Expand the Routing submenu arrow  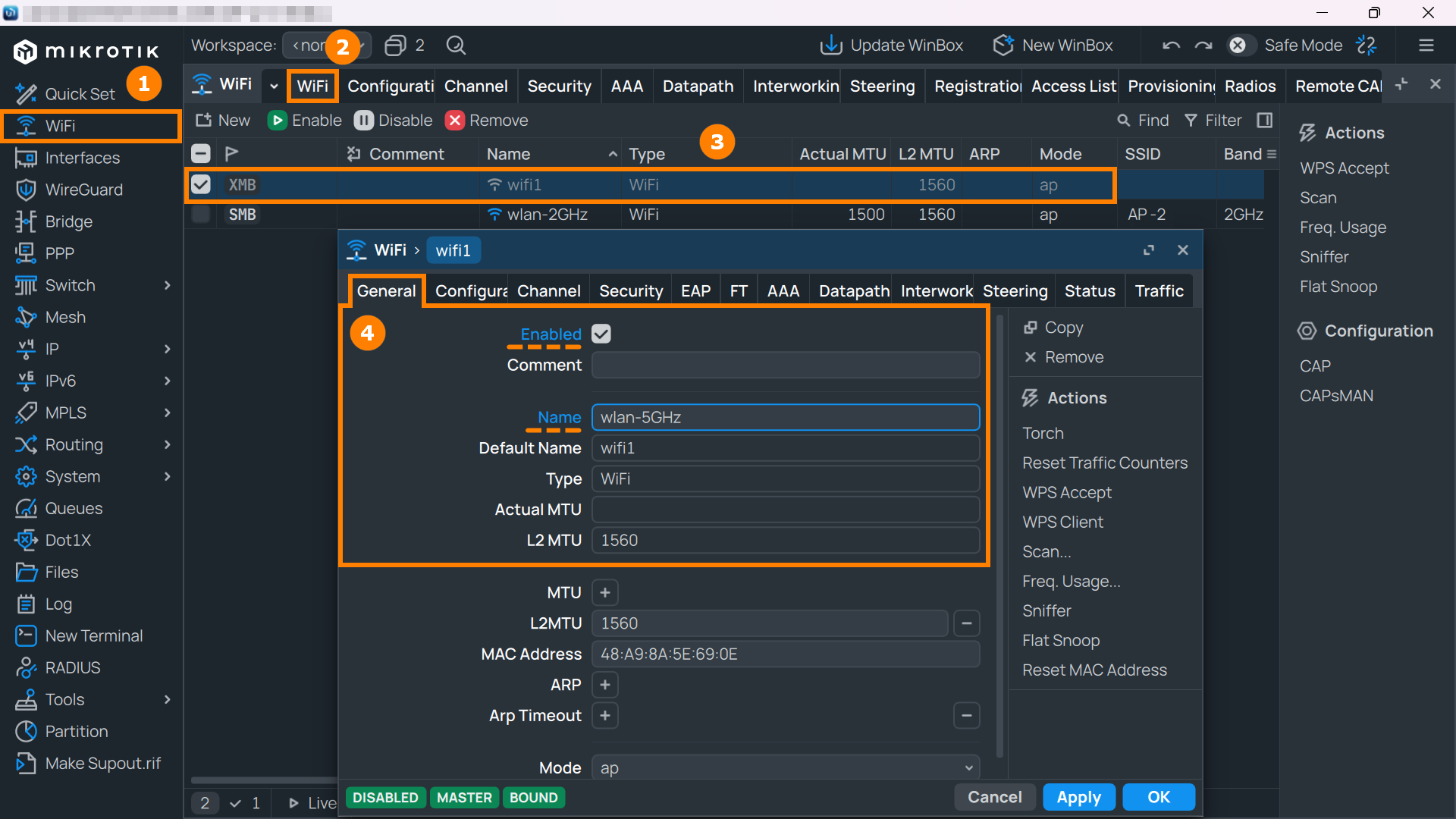(168, 444)
